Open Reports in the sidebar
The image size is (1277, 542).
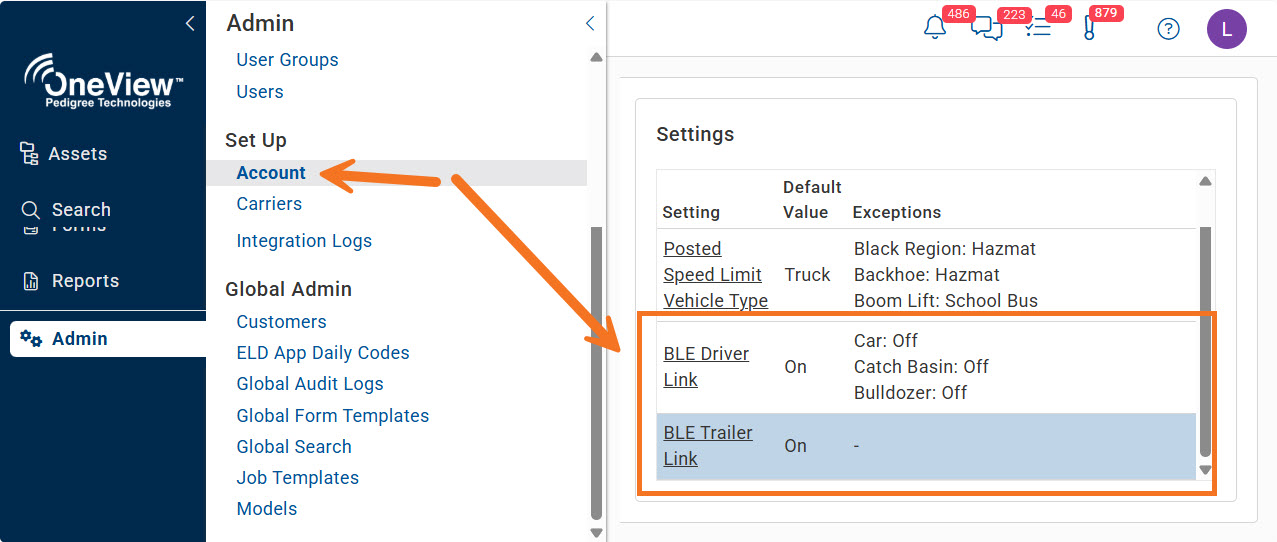pyautogui.click(x=85, y=281)
